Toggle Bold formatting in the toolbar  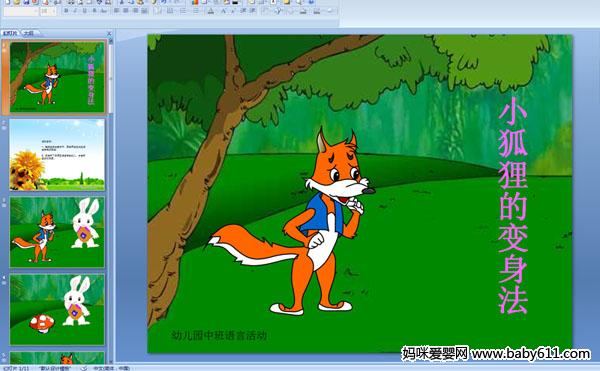tap(66, 11)
